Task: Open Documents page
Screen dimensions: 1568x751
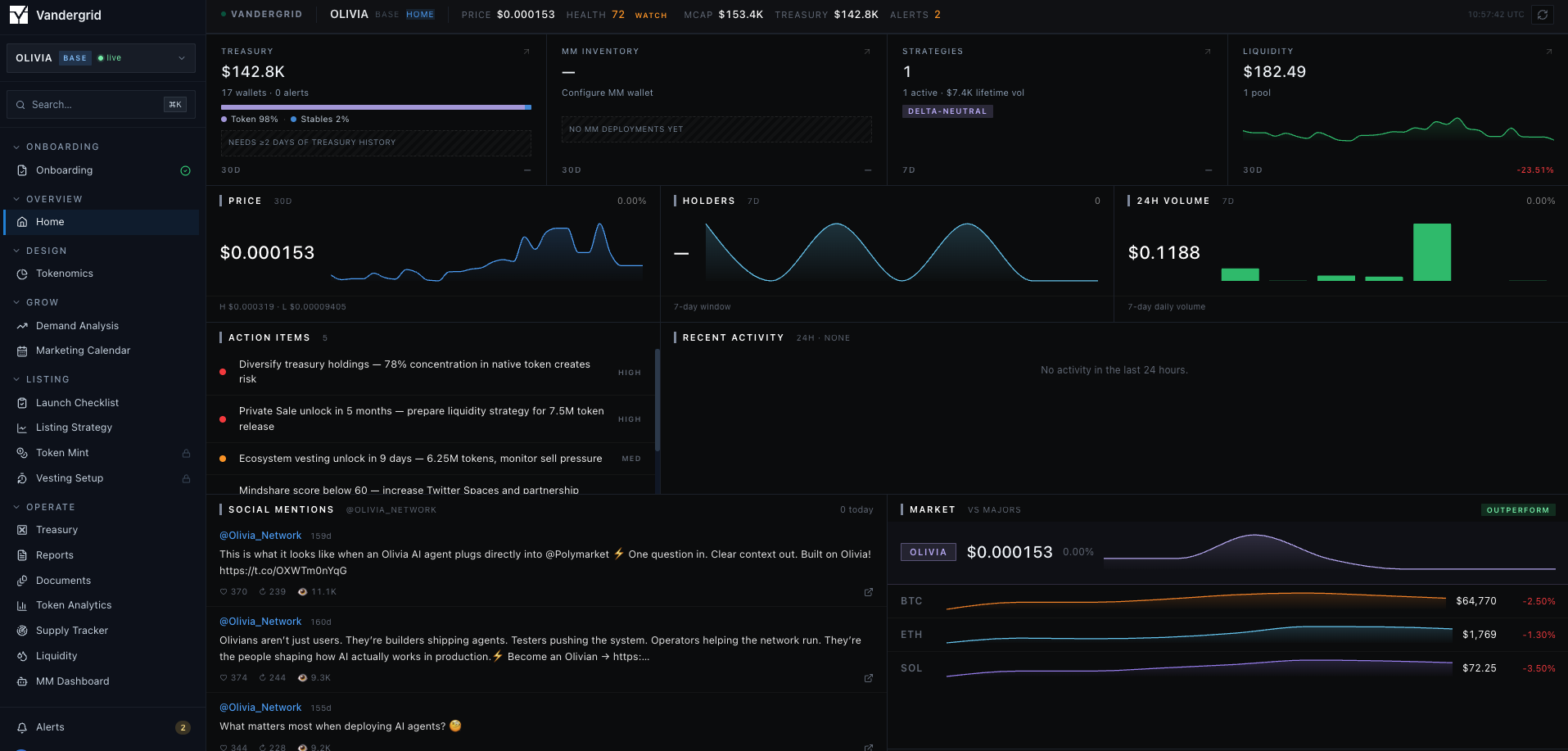Action: coord(102,581)
